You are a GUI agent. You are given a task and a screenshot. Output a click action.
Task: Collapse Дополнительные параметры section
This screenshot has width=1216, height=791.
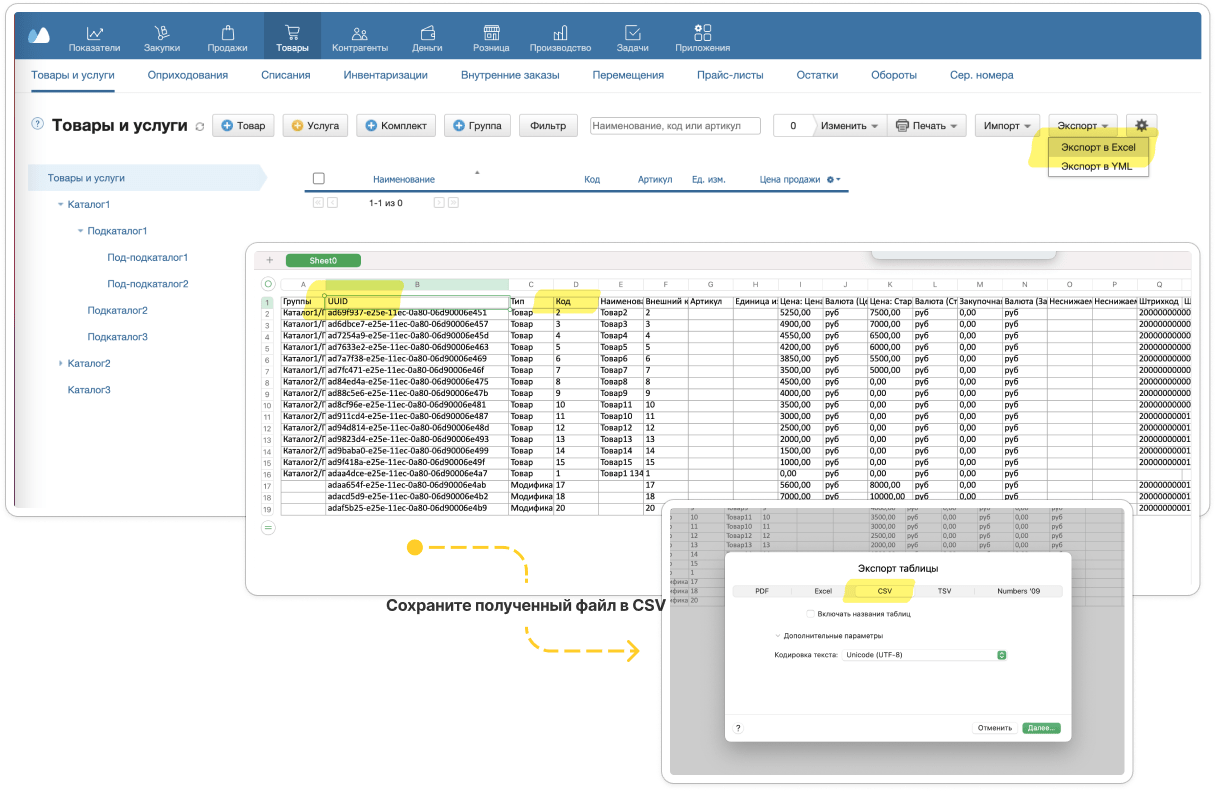click(x=778, y=635)
